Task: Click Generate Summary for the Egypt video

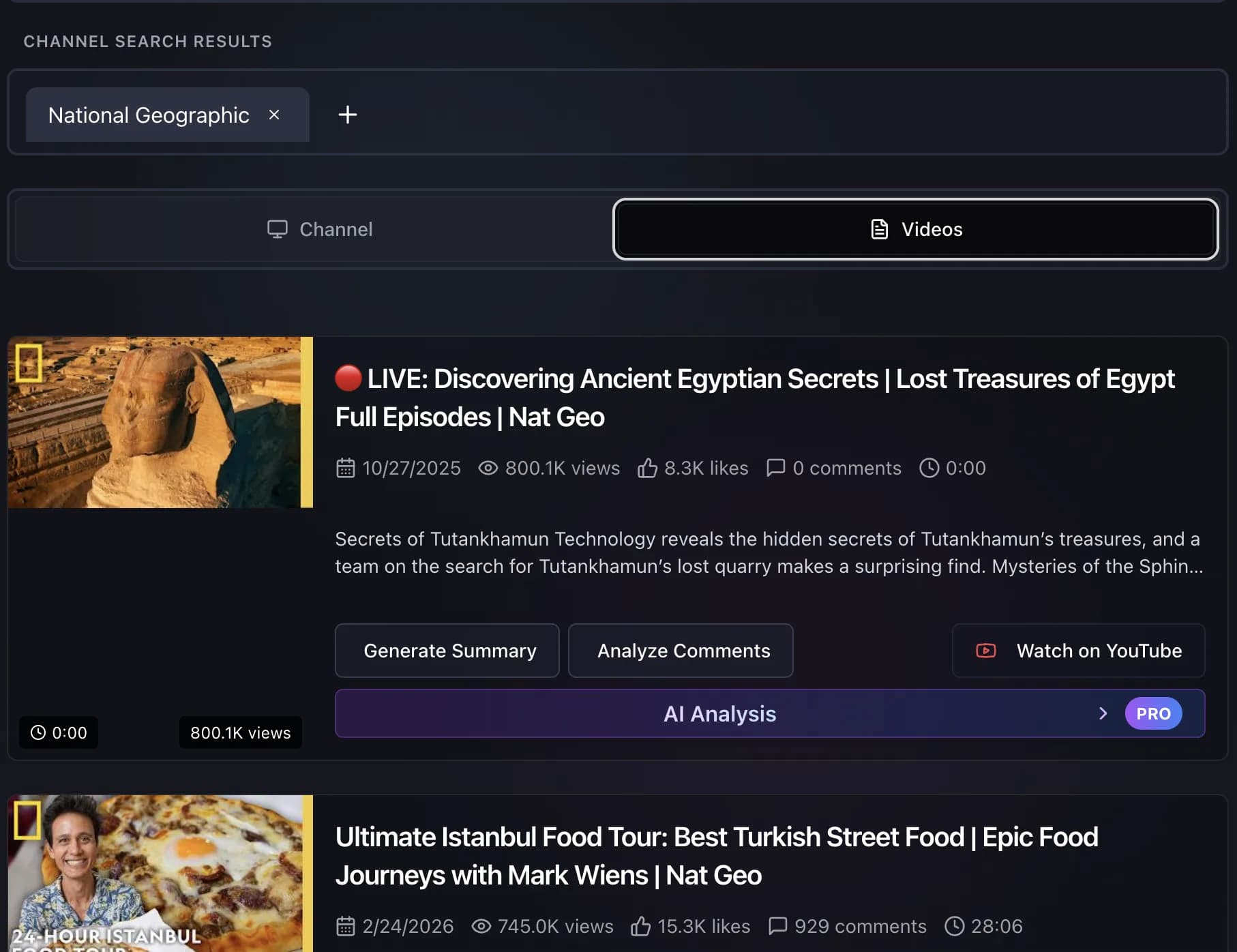Action: [x=447, y=651]
